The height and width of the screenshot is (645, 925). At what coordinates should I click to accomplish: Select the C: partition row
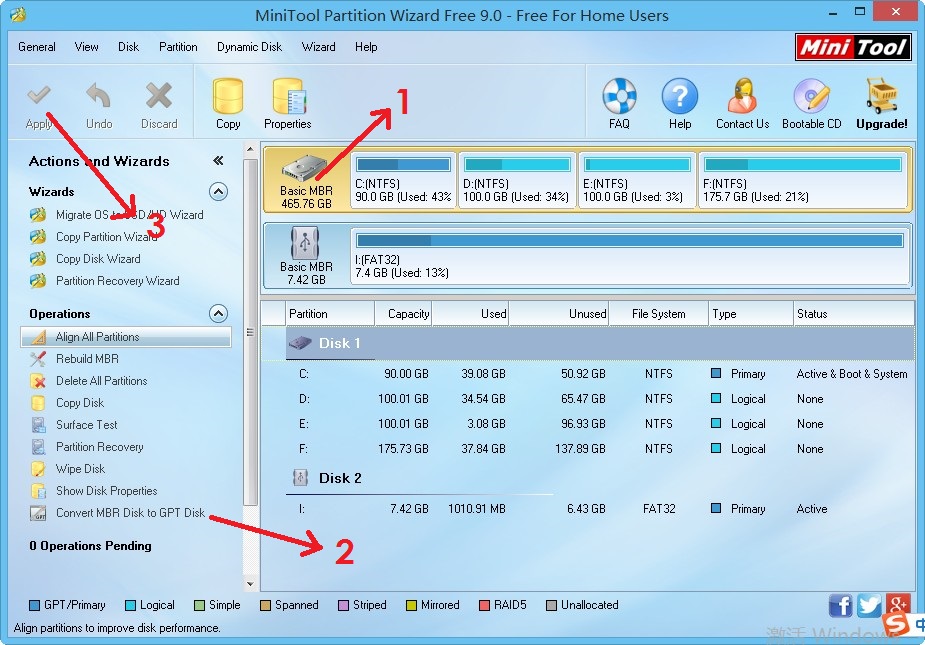pyautogui.click(x=588, y=374)
